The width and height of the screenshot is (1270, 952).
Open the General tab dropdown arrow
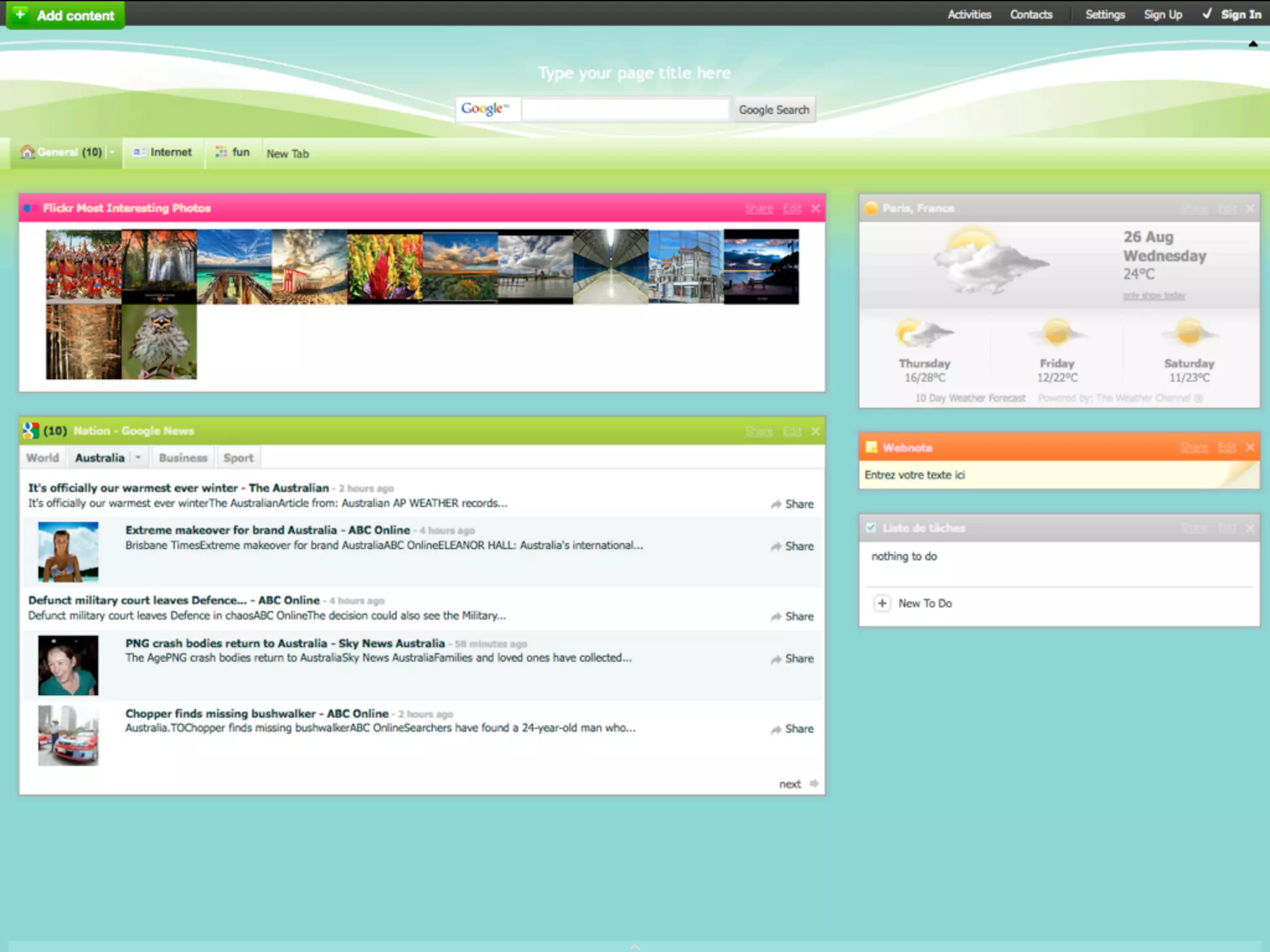112,152
